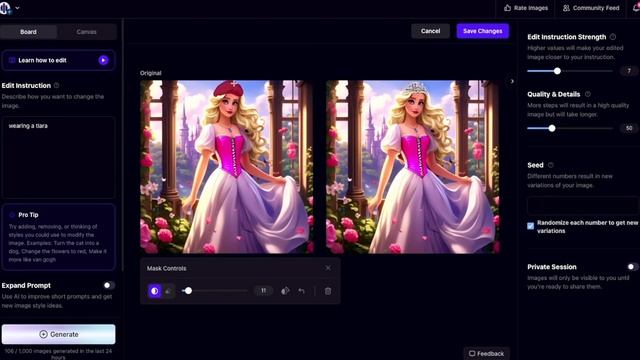Select the mask eraser tool

coord(168,291)
